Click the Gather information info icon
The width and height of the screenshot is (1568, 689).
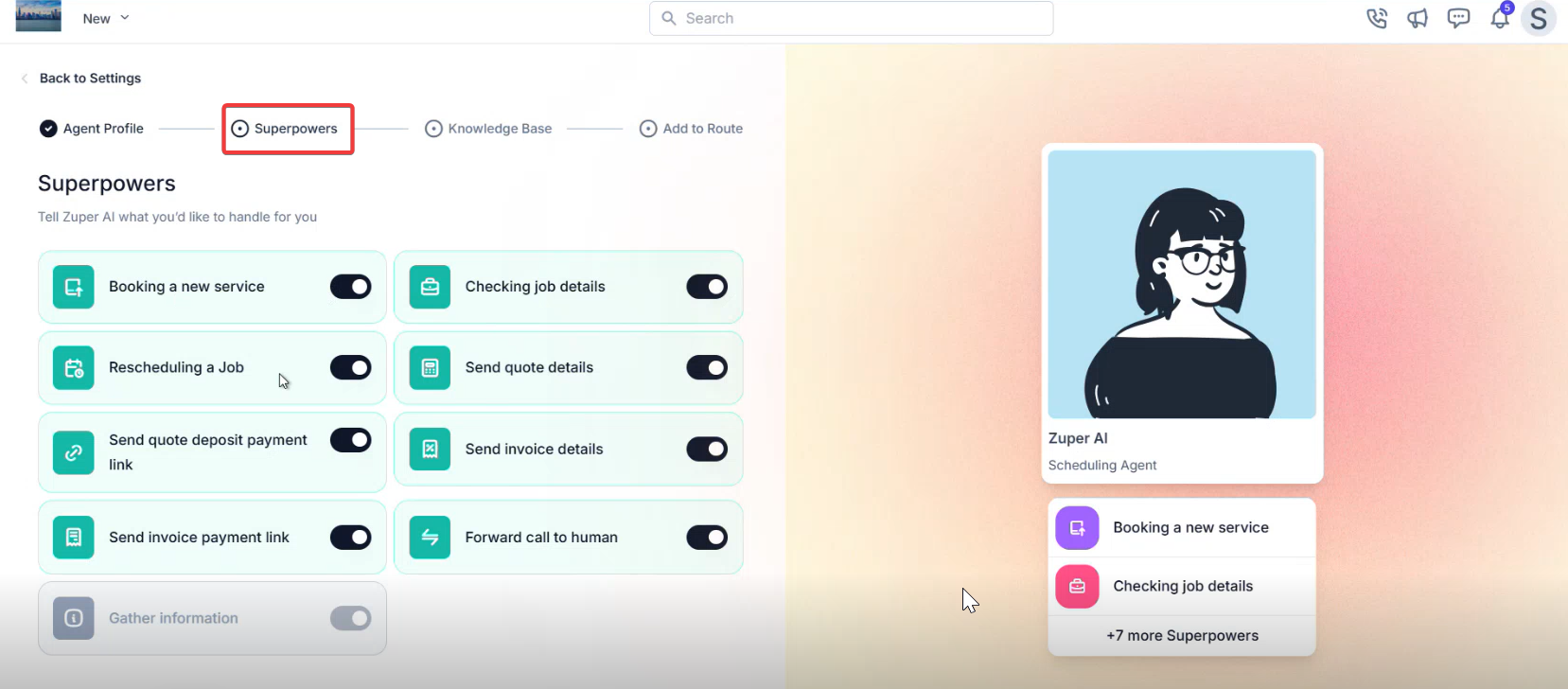click(x=74, y=618)
